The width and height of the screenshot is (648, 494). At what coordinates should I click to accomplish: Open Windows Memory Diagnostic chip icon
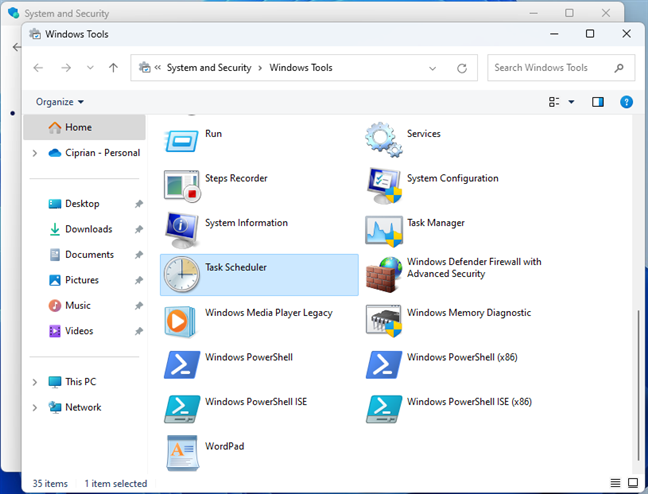(384, 321)
